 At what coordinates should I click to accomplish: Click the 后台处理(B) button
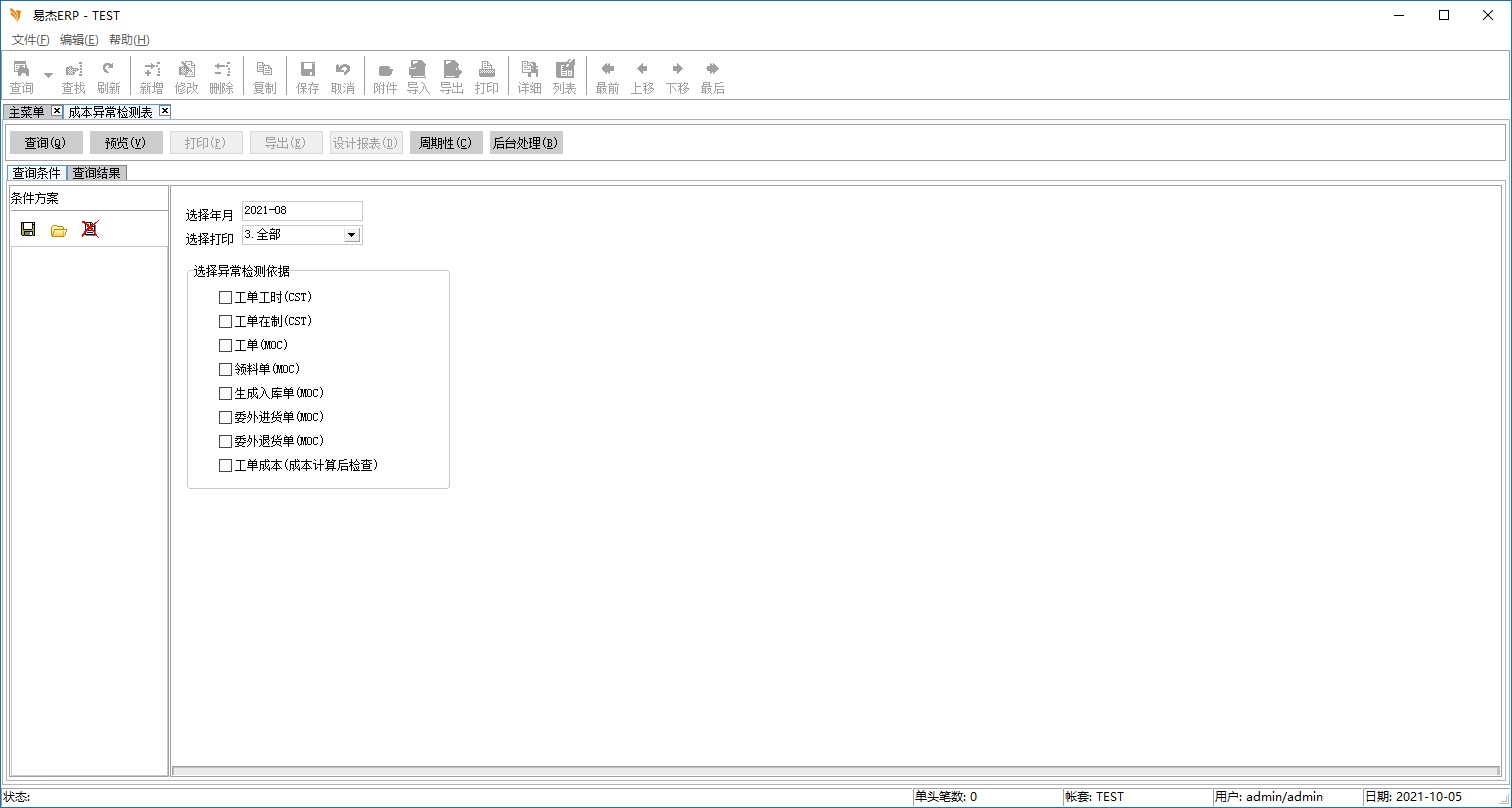(x=526, y=143)
